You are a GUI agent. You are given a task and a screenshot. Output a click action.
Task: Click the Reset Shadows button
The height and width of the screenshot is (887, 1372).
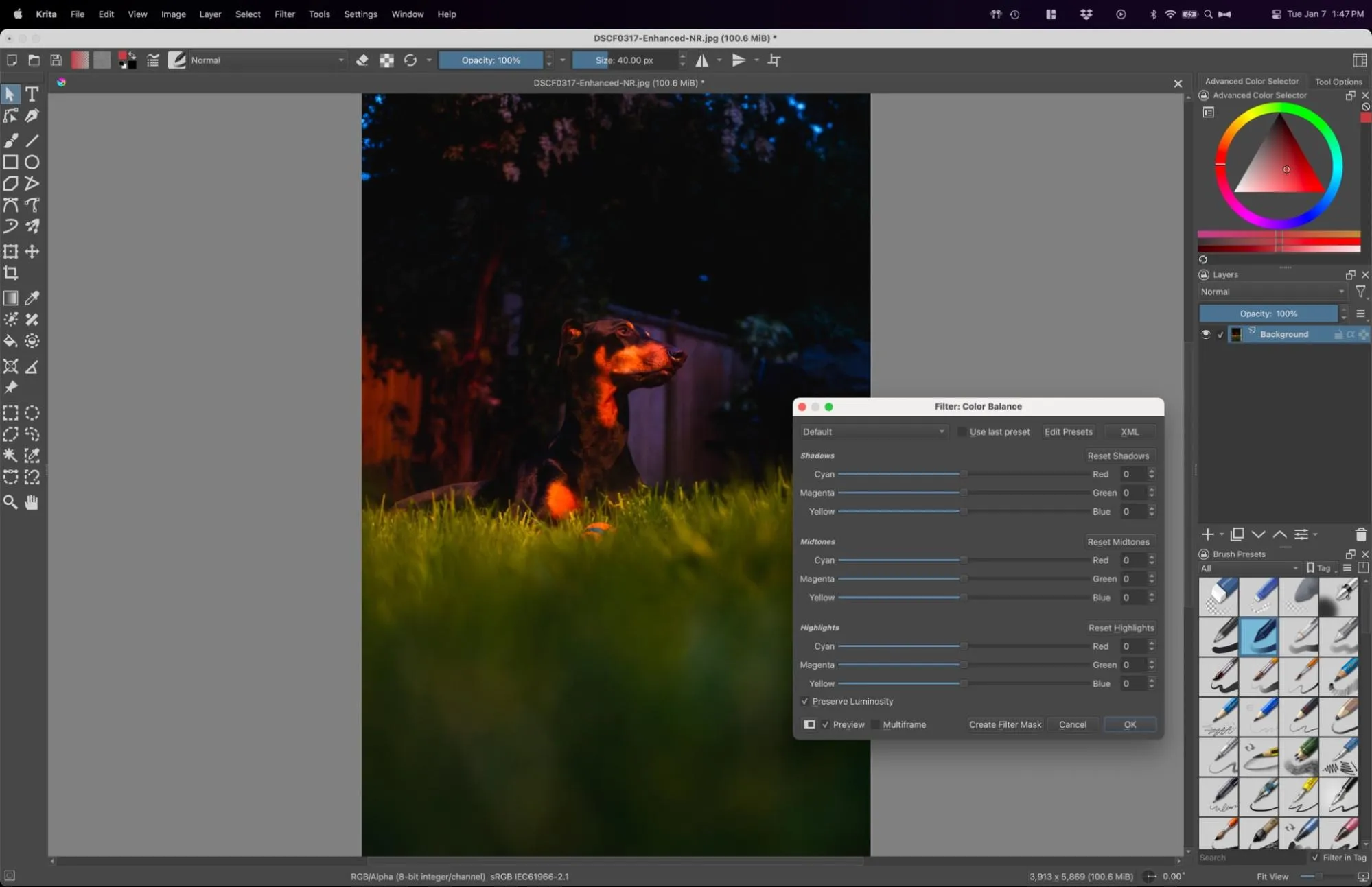1119,455
